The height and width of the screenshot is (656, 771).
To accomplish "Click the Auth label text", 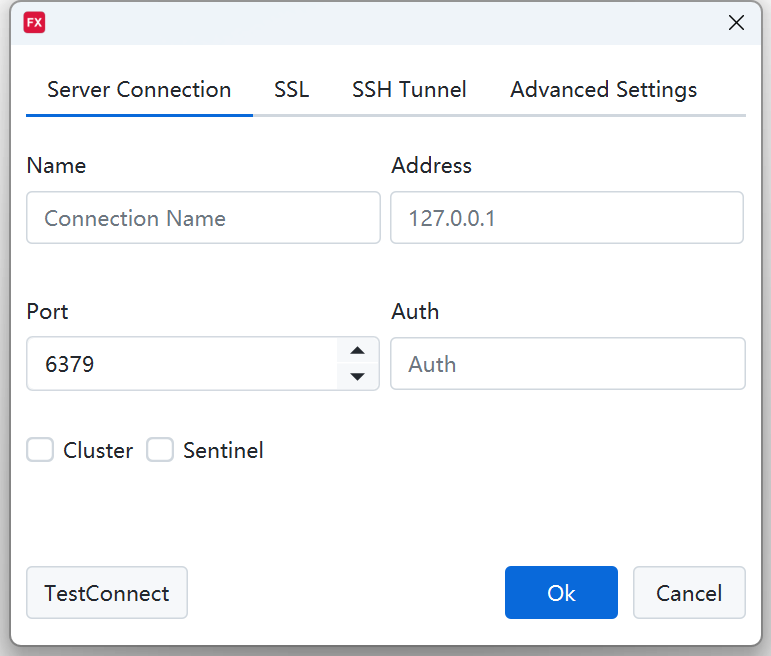I will [415, 312].
